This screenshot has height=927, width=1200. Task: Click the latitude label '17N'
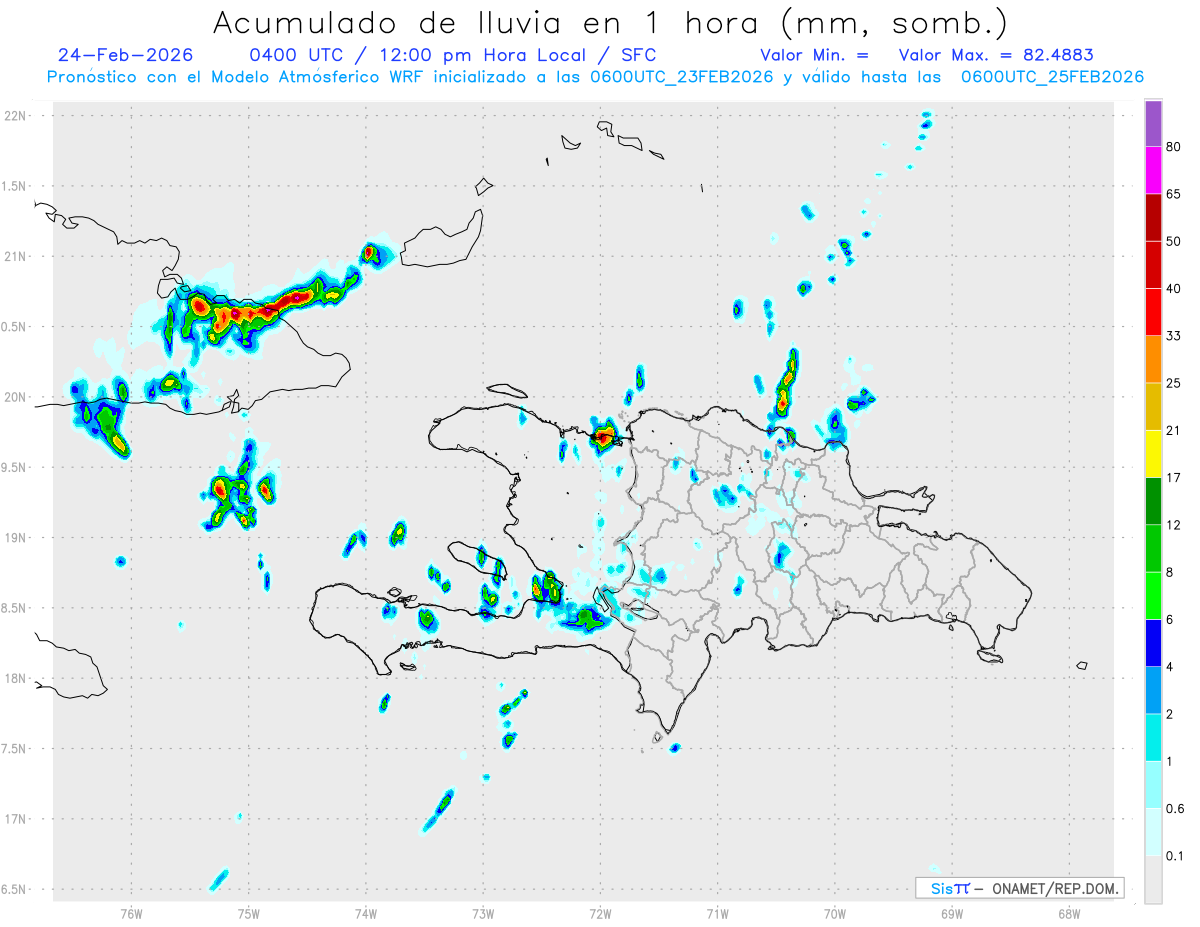click(x=15, y=819)
